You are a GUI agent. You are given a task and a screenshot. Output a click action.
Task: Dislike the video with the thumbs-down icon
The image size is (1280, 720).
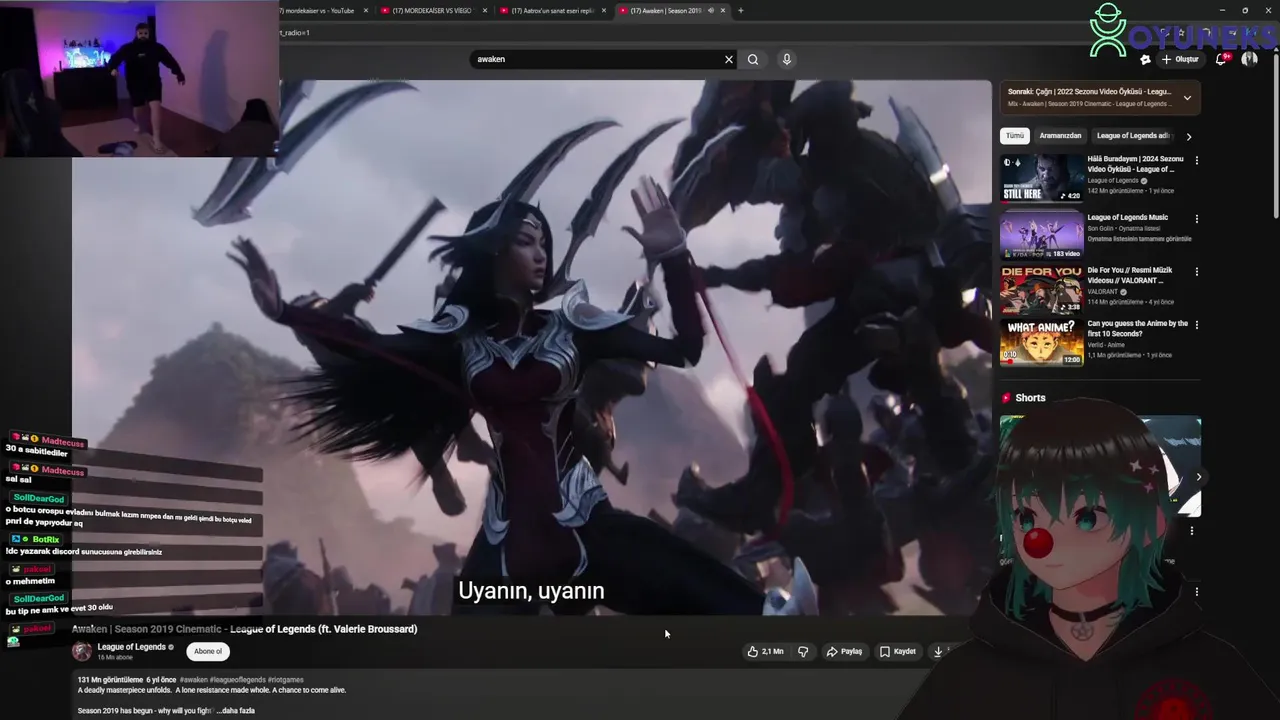coord(803,652)
